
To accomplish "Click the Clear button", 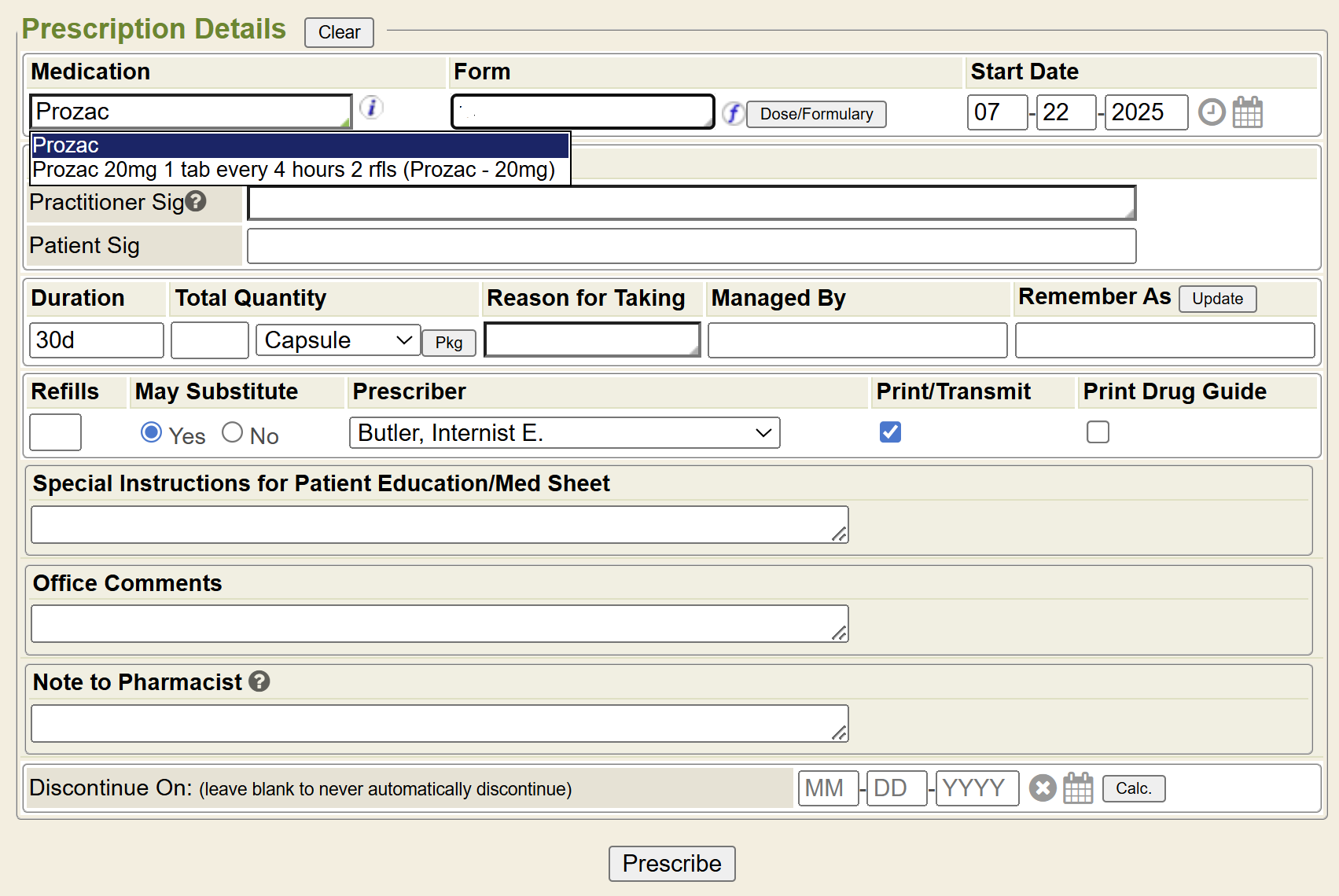I will pos(339,32).
